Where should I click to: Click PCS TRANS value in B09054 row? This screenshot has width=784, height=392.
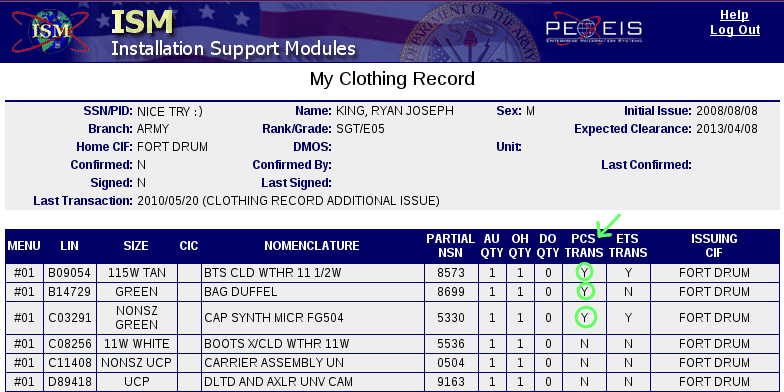tap(584, 273)
